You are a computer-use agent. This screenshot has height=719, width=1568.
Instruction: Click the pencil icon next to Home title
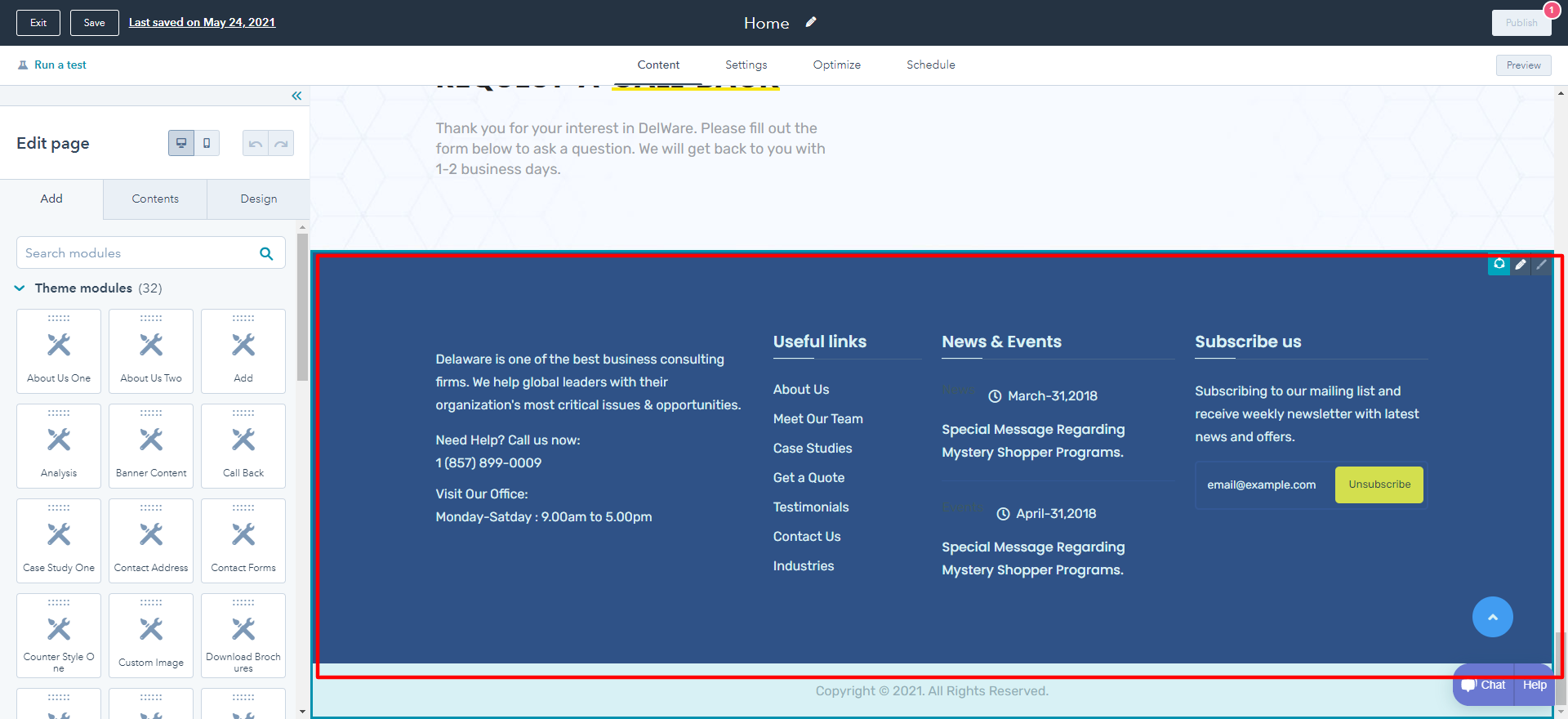(x=810, y=23)
